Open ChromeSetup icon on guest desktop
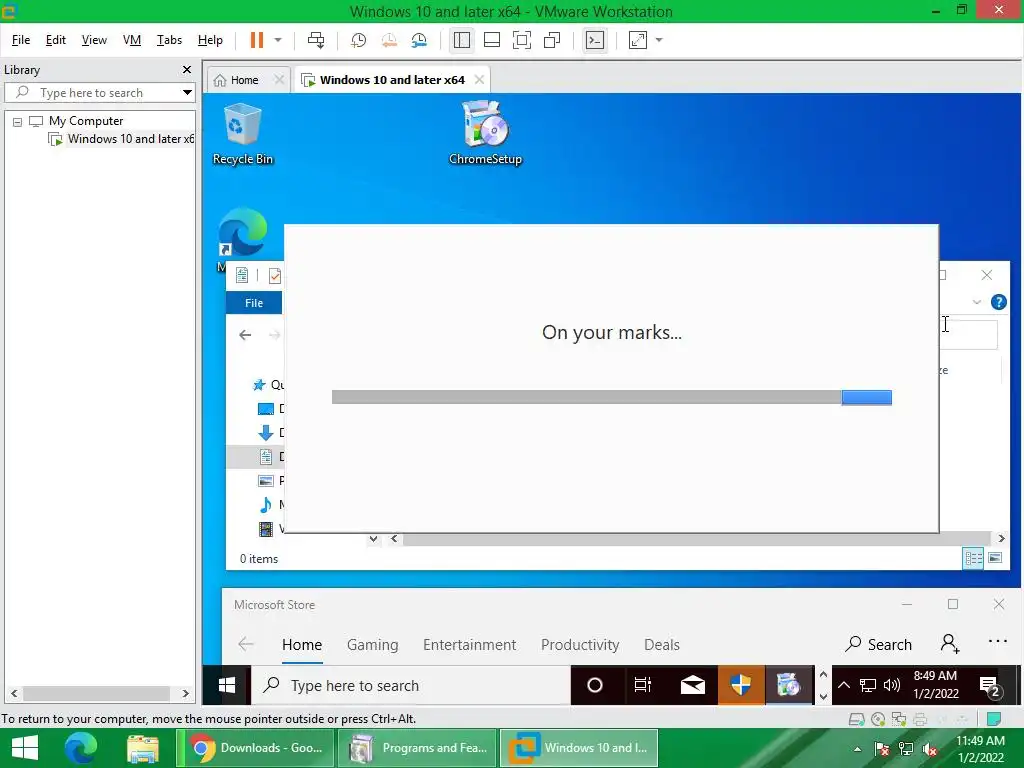The image size is (1024, 768). click(485, 133)
